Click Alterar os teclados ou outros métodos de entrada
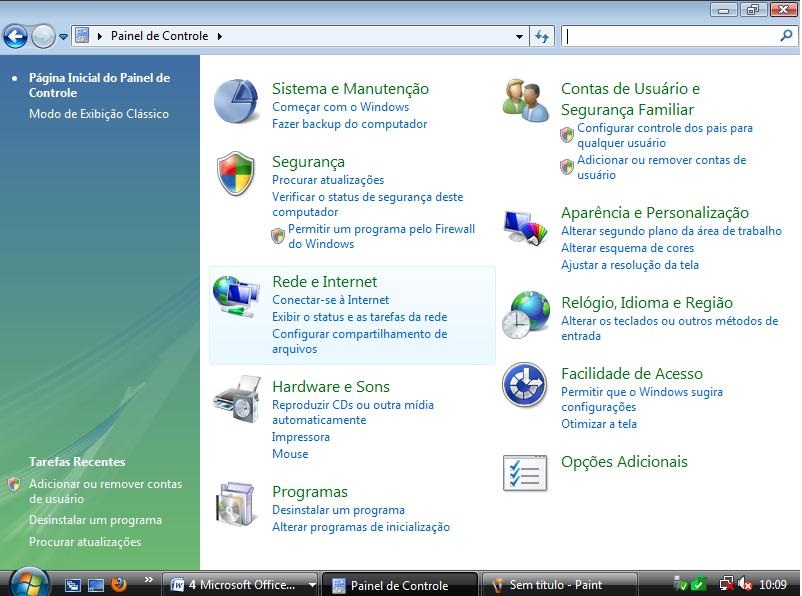The height and width of the screenshot is (596, 802). pyautogui.click(x=670, y=328)
